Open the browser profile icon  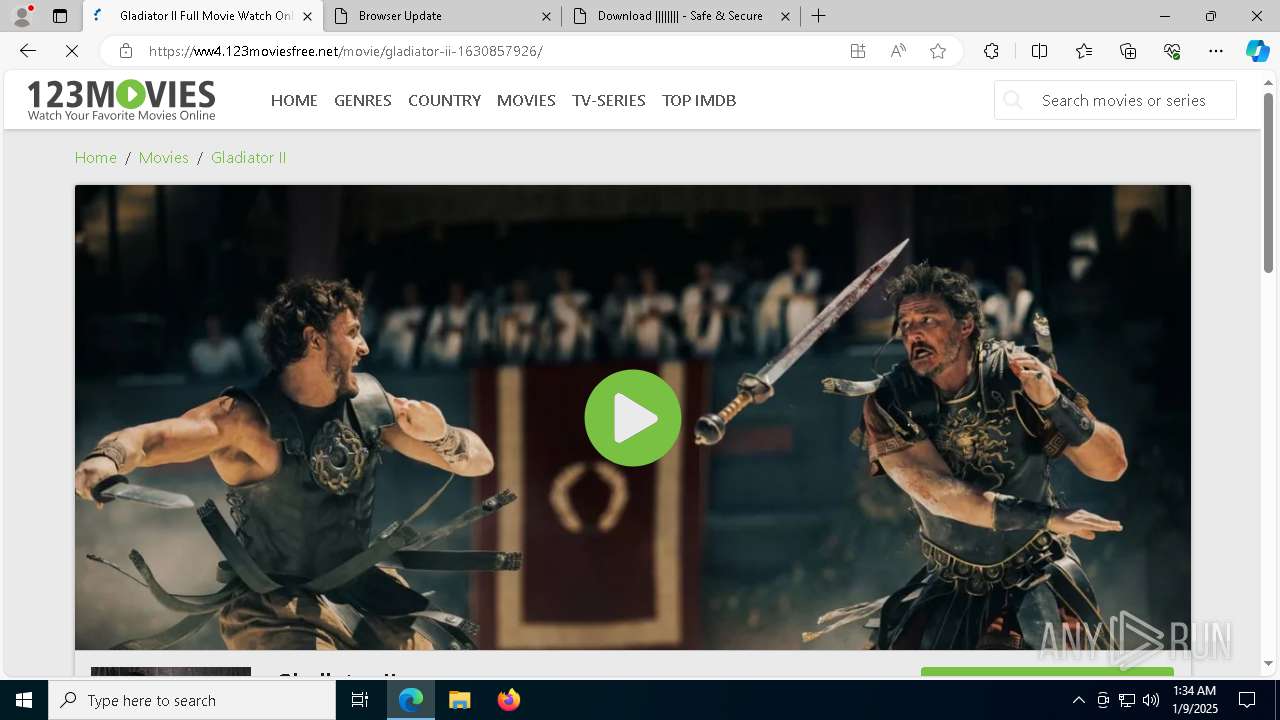pos(21,16)
